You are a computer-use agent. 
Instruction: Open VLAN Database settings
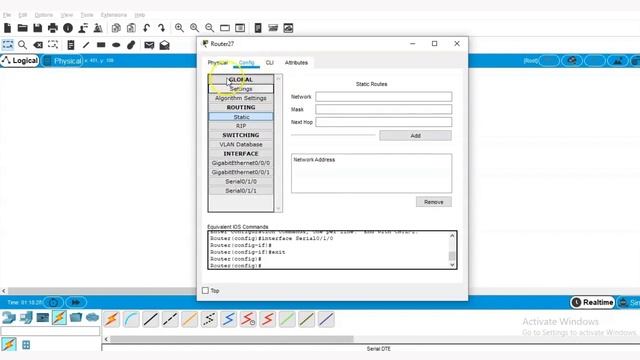pos(241,144)
